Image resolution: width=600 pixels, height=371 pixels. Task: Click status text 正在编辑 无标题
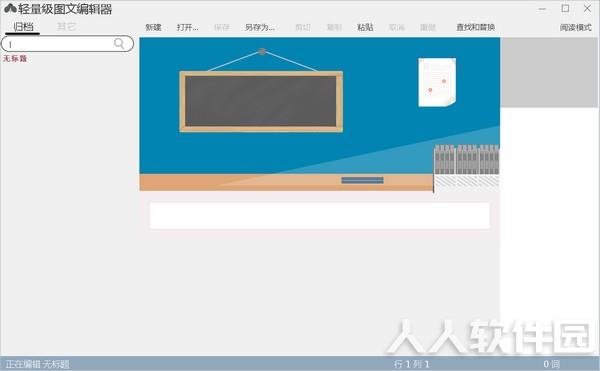[x=38, y=364]
